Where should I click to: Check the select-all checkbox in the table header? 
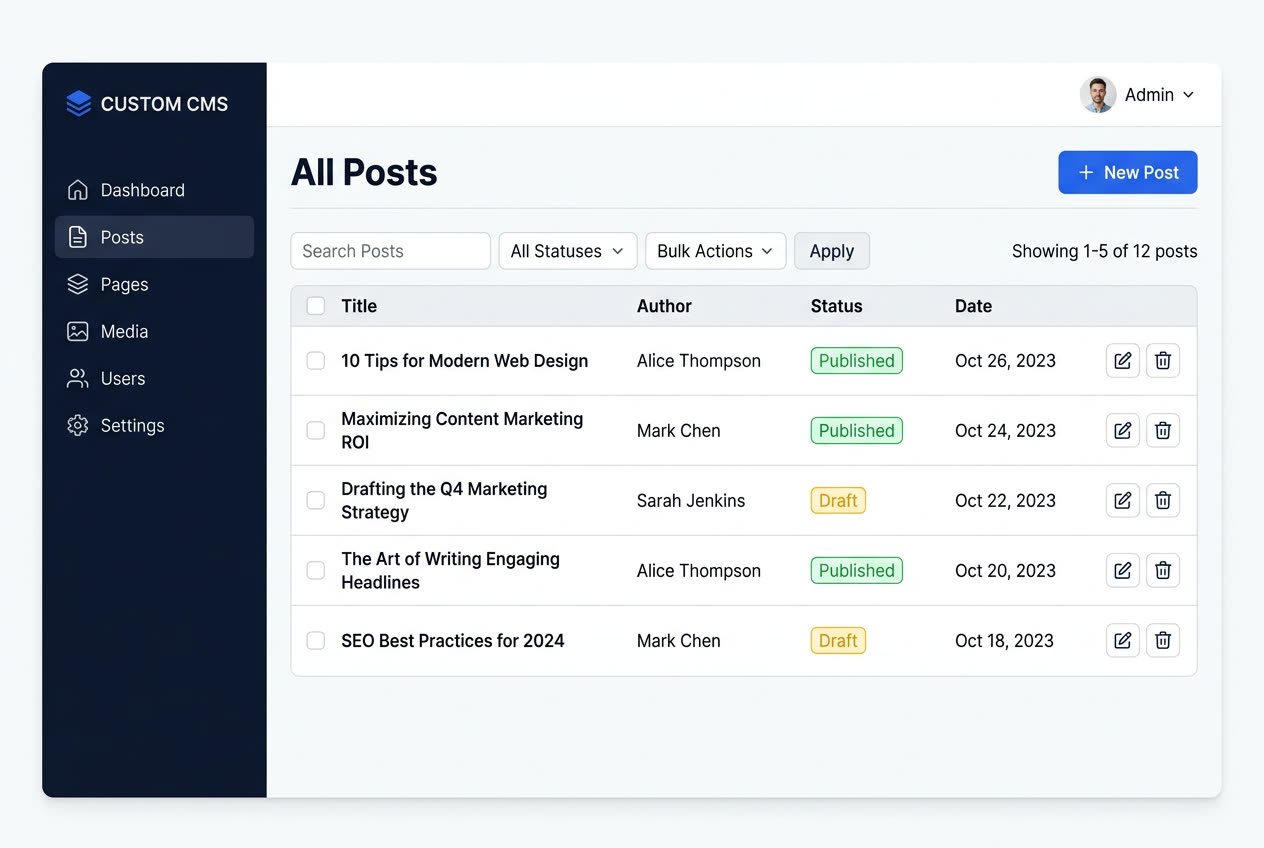point(315,306)
